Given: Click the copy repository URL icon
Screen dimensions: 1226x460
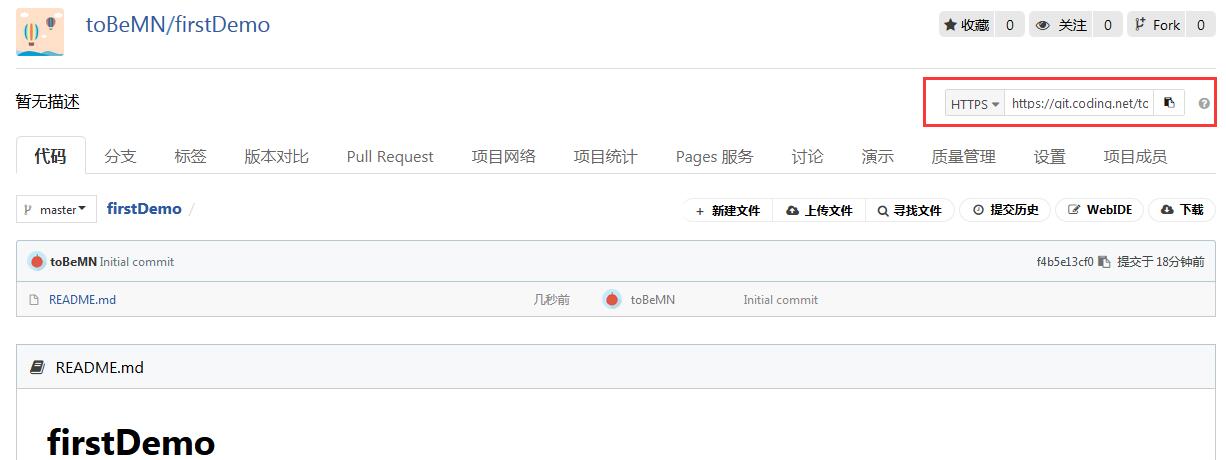Looking at the screenshot, I should point(1169,103).
